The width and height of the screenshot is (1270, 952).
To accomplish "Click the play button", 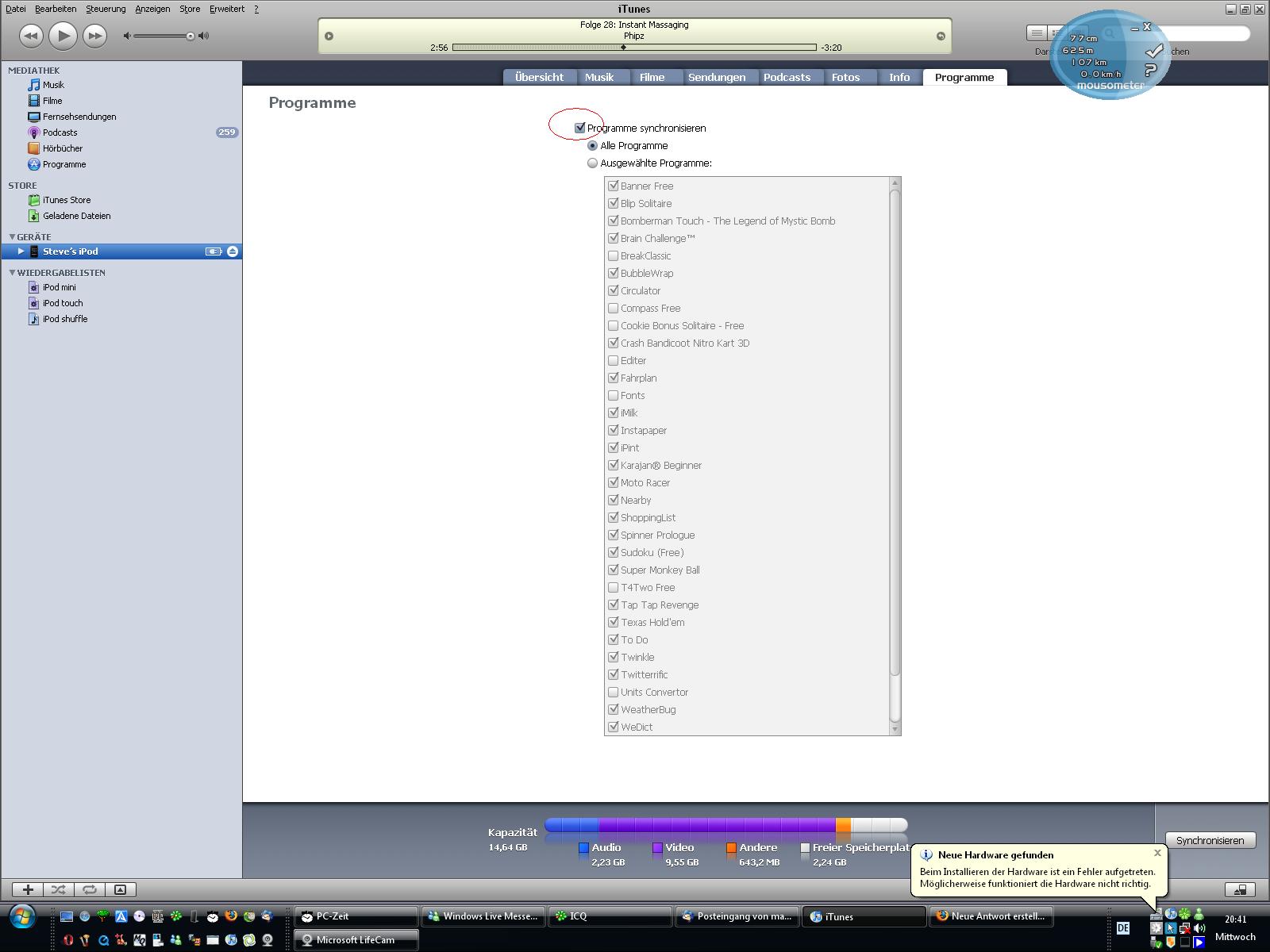I will [63, 36].
